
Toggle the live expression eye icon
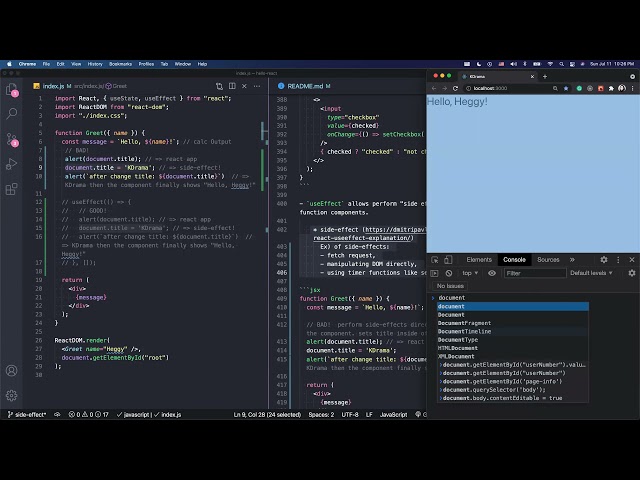(492, 273)
